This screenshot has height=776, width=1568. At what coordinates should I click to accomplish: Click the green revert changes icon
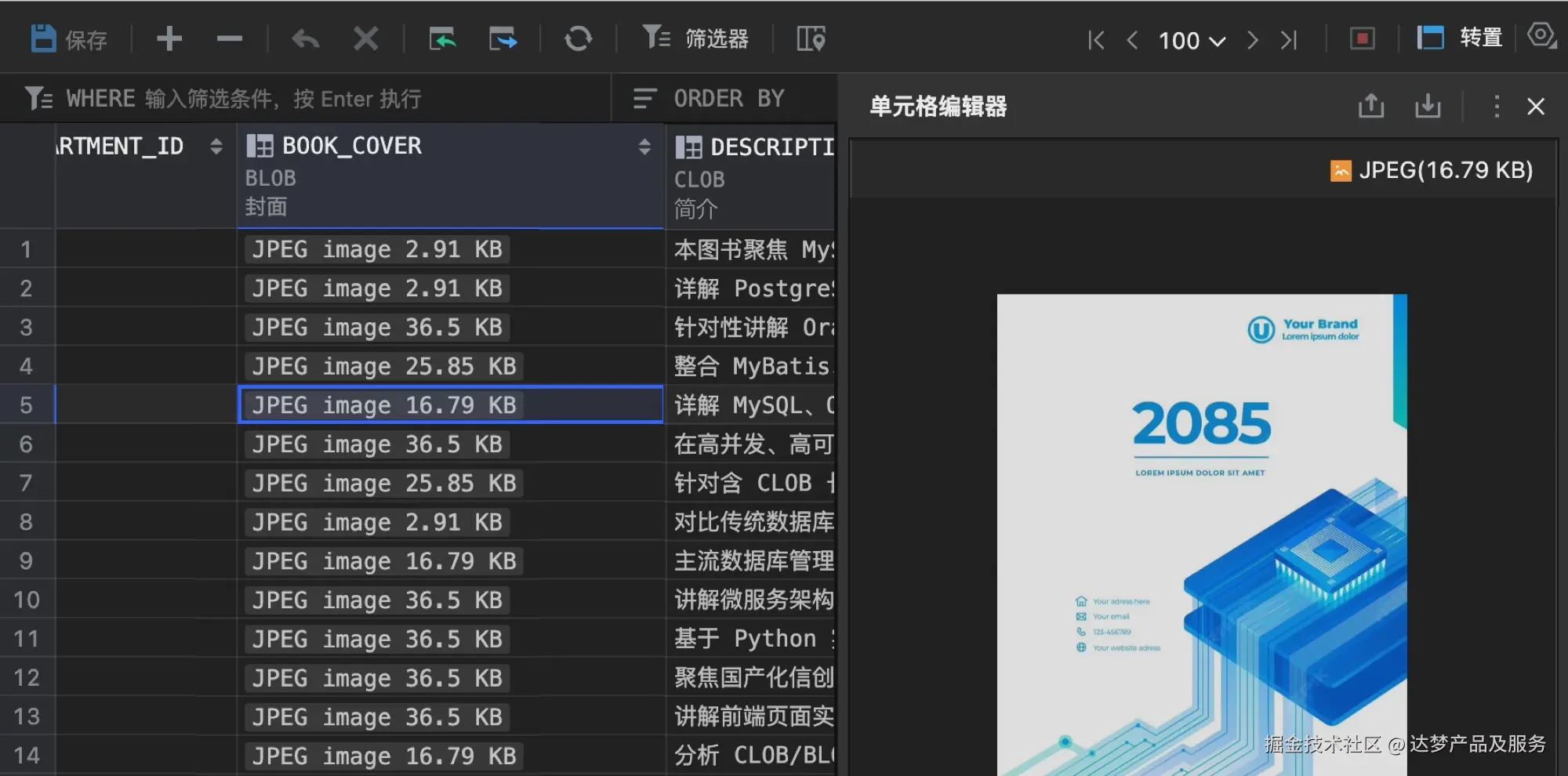pyautogui.click(x=443, y=38)
